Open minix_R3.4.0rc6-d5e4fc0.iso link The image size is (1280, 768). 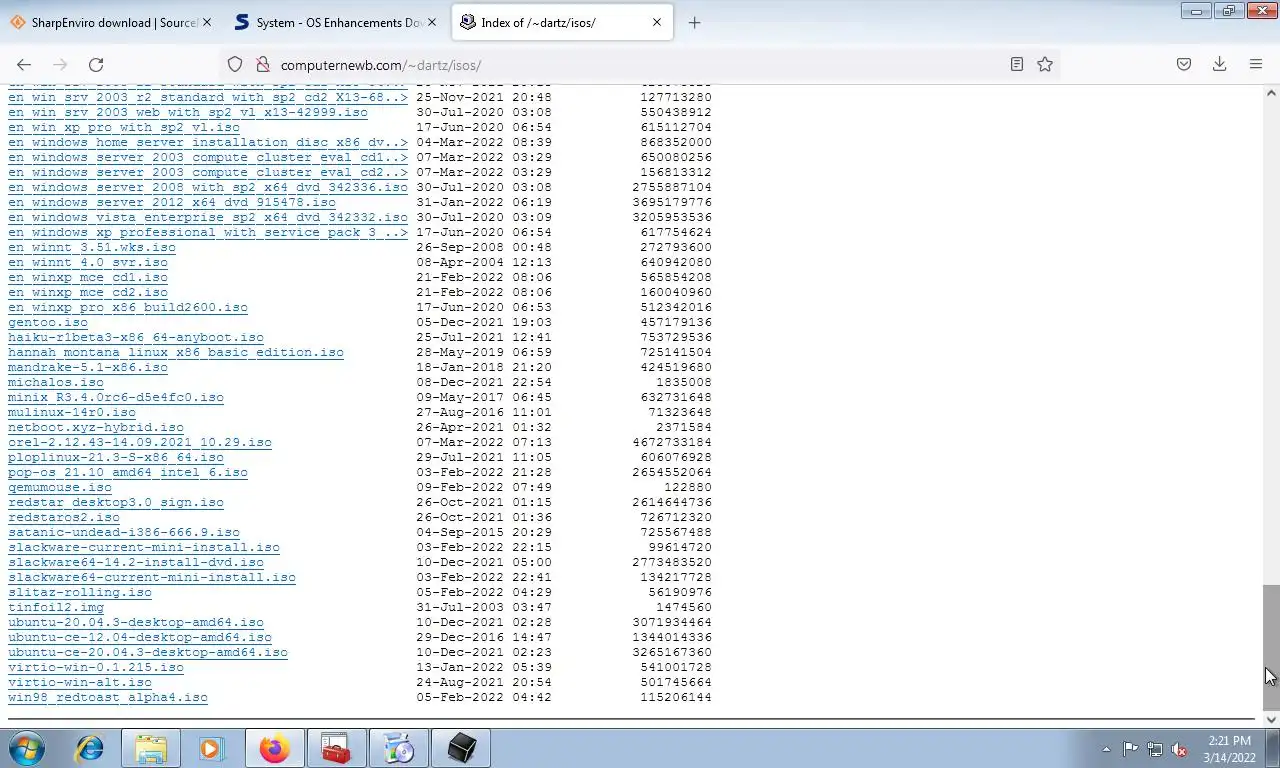pyautogui.click(x=116, y=397)
